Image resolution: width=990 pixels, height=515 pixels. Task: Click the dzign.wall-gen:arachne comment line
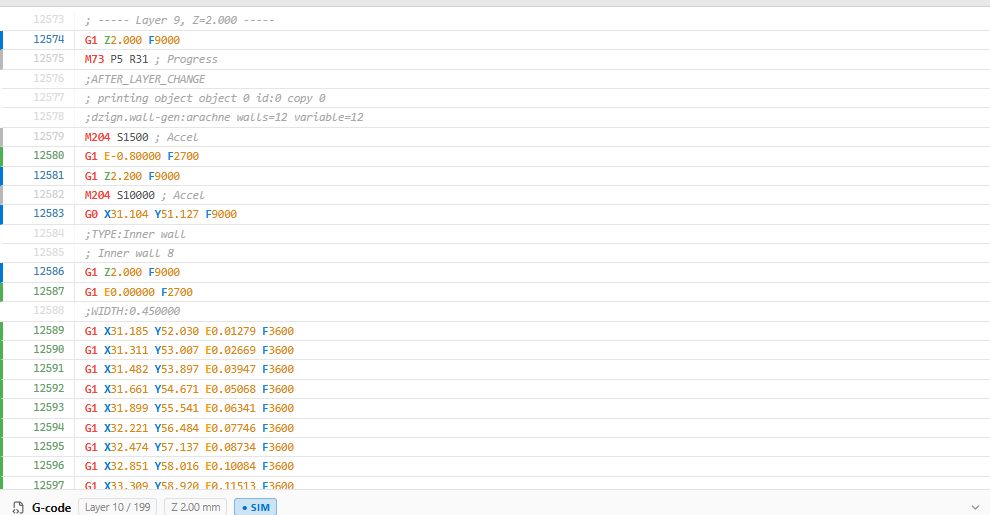pyautogui.click(x=224, y=117)
